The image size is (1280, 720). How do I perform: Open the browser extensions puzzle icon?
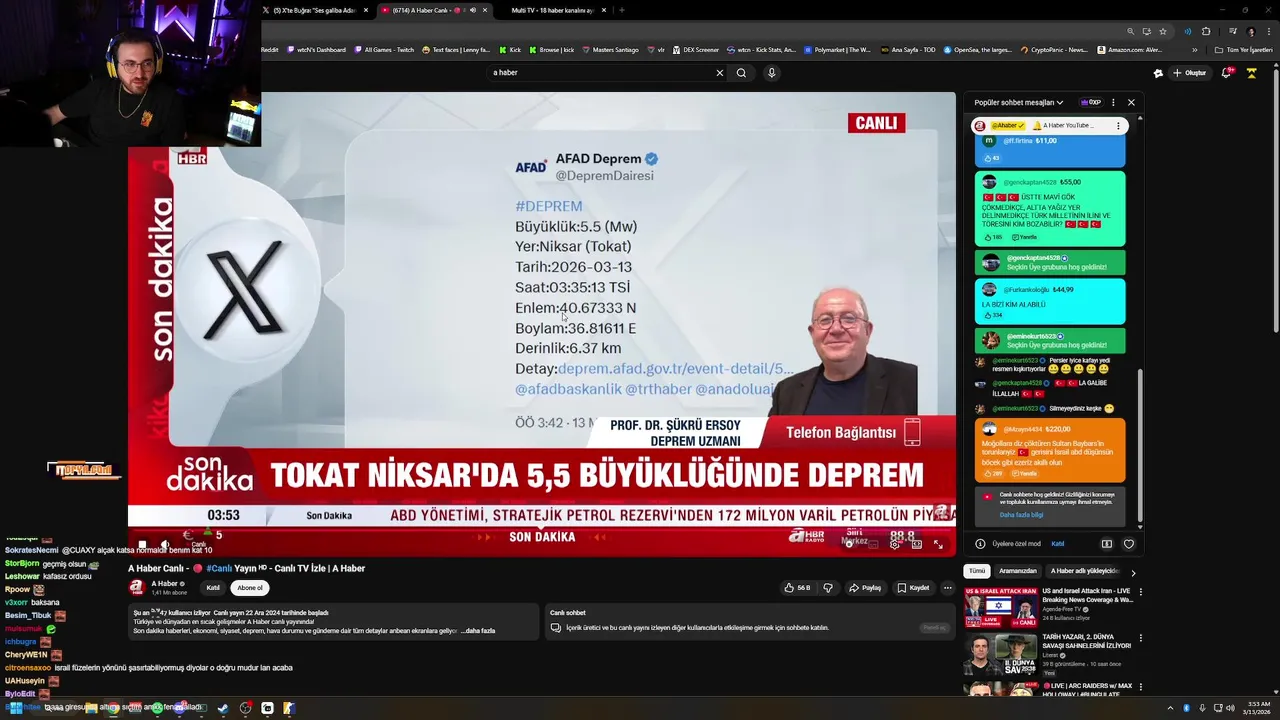click(1206, 31)
